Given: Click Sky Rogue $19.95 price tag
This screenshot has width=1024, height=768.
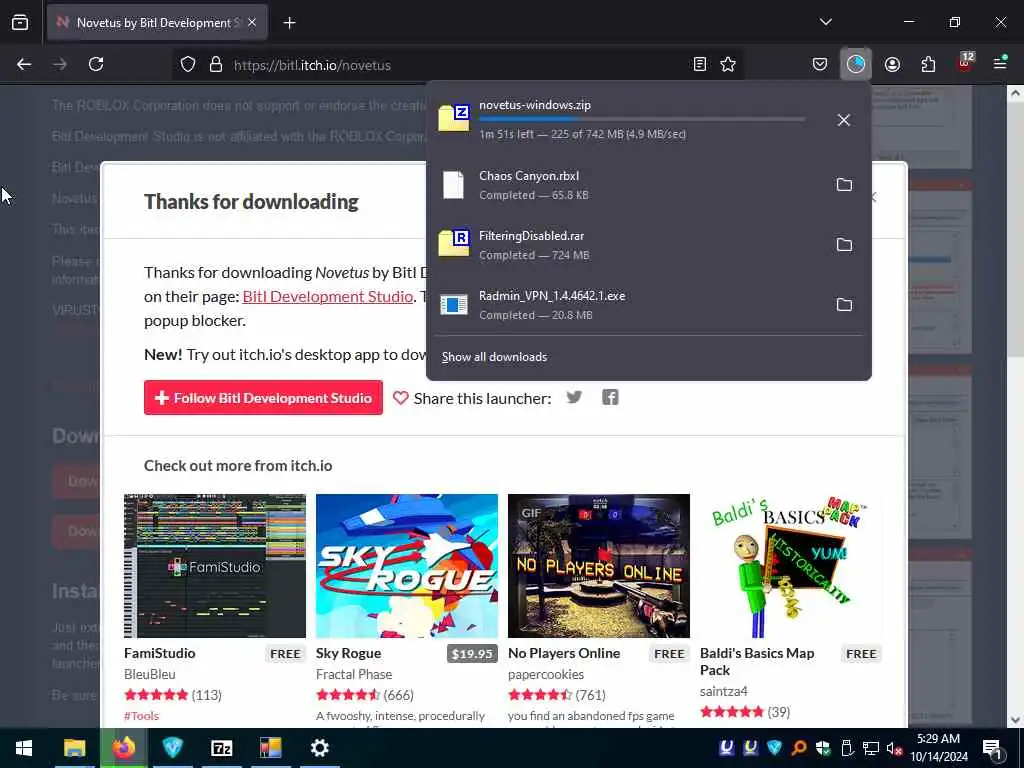Looking at the screenshot, I should (472, 654).
